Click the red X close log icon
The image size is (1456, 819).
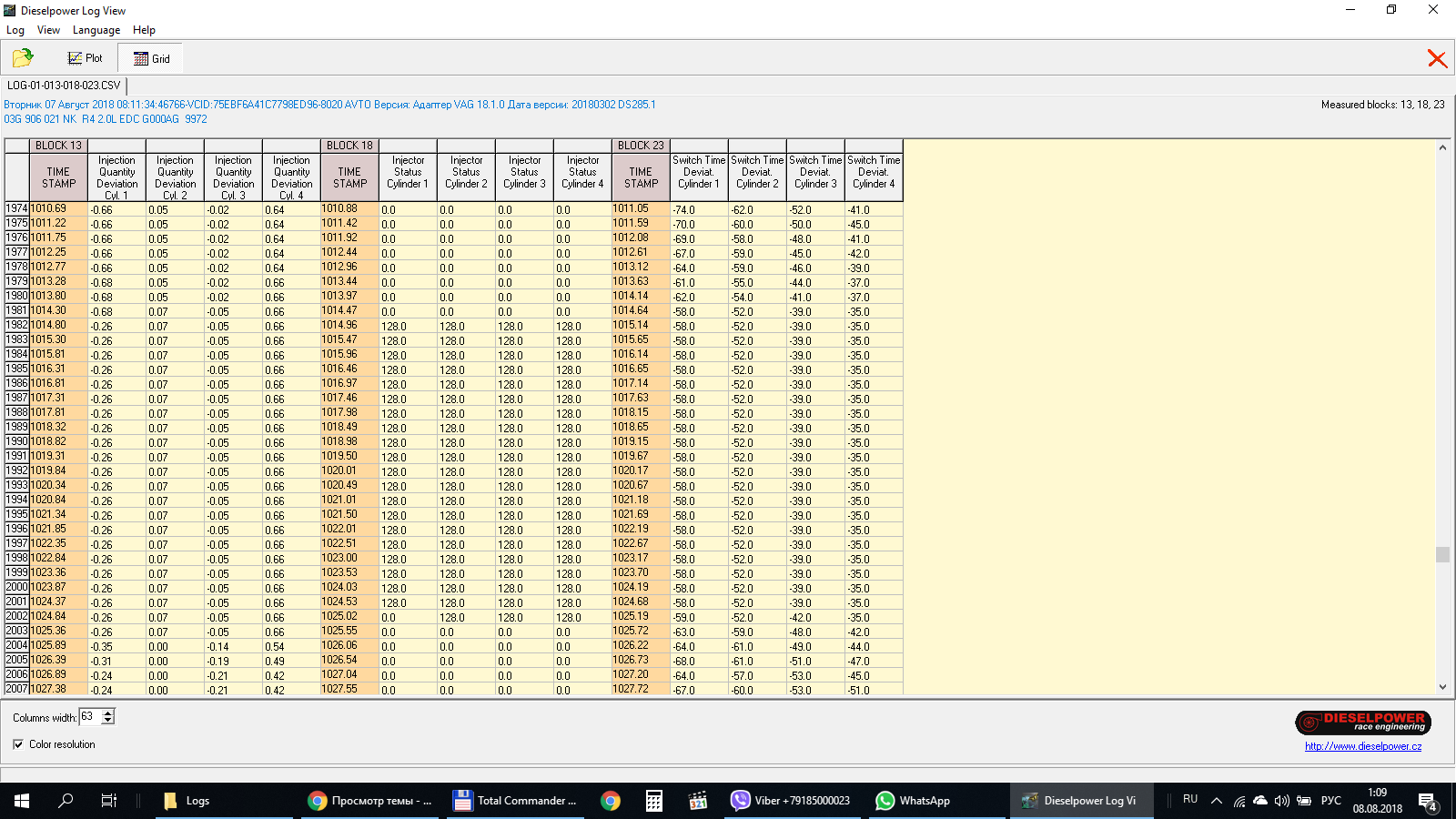pyautogui.click(x=1437, y=58)
